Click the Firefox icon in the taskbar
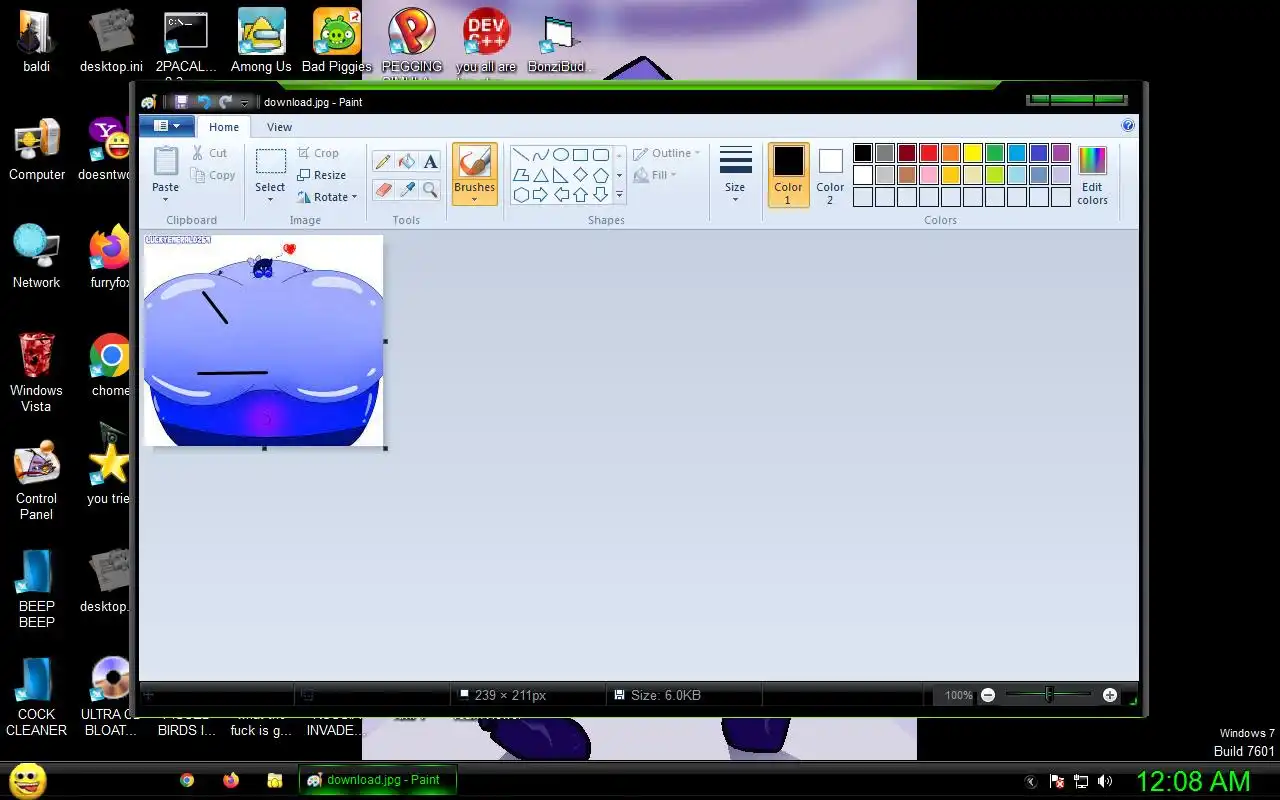The width and height of the screenshot is (1280, 800). (x=231, y=780)
